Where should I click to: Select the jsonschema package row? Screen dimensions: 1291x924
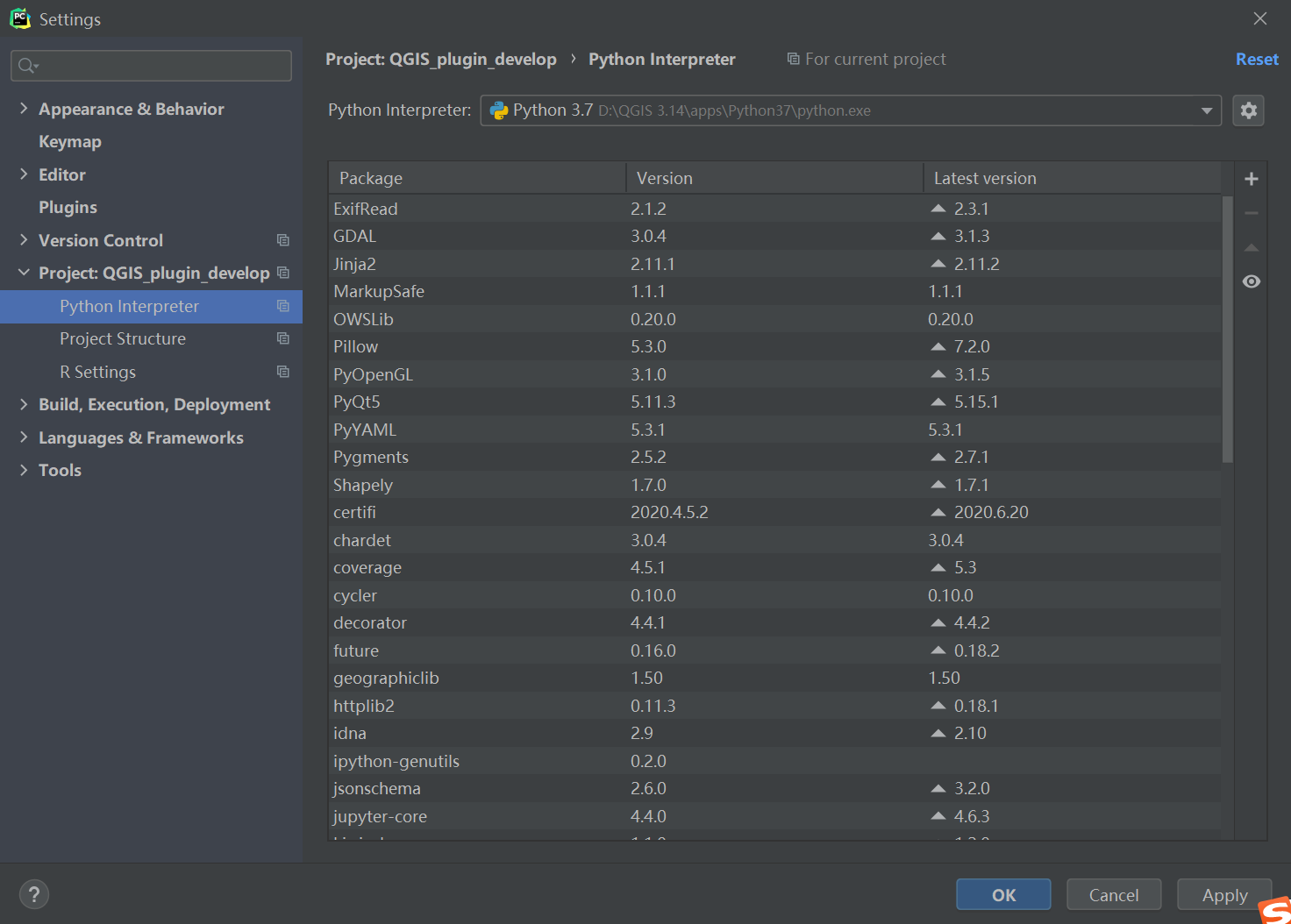774,788
